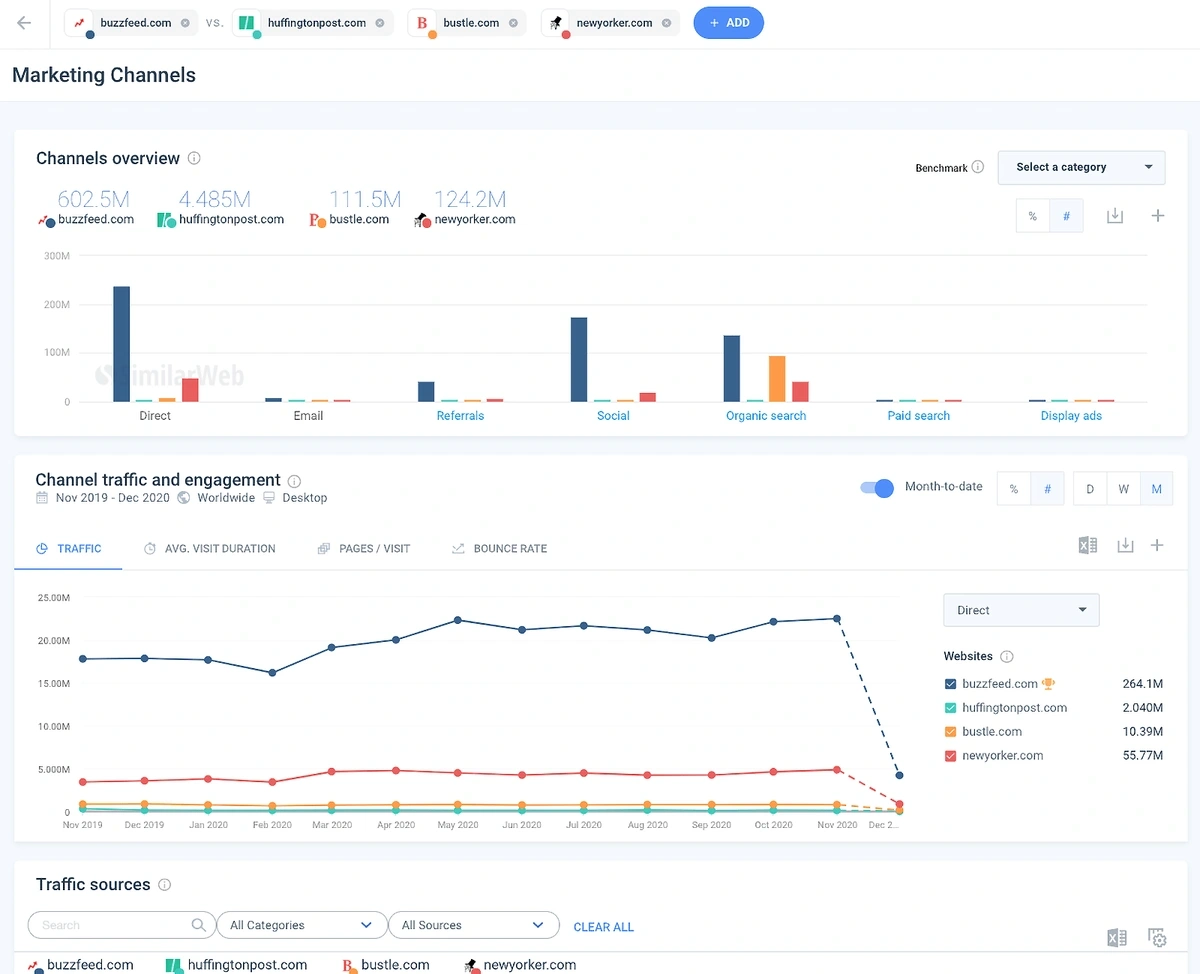Click buzzfeed.com May 2020 data point

[x=458, y=620]
